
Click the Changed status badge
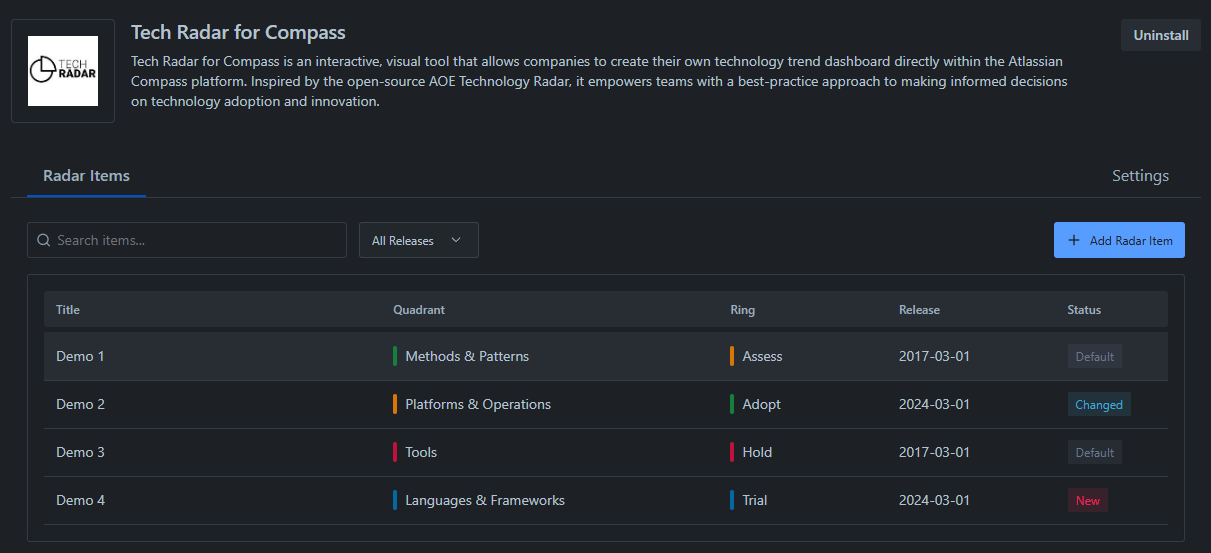pos(1098,405)
